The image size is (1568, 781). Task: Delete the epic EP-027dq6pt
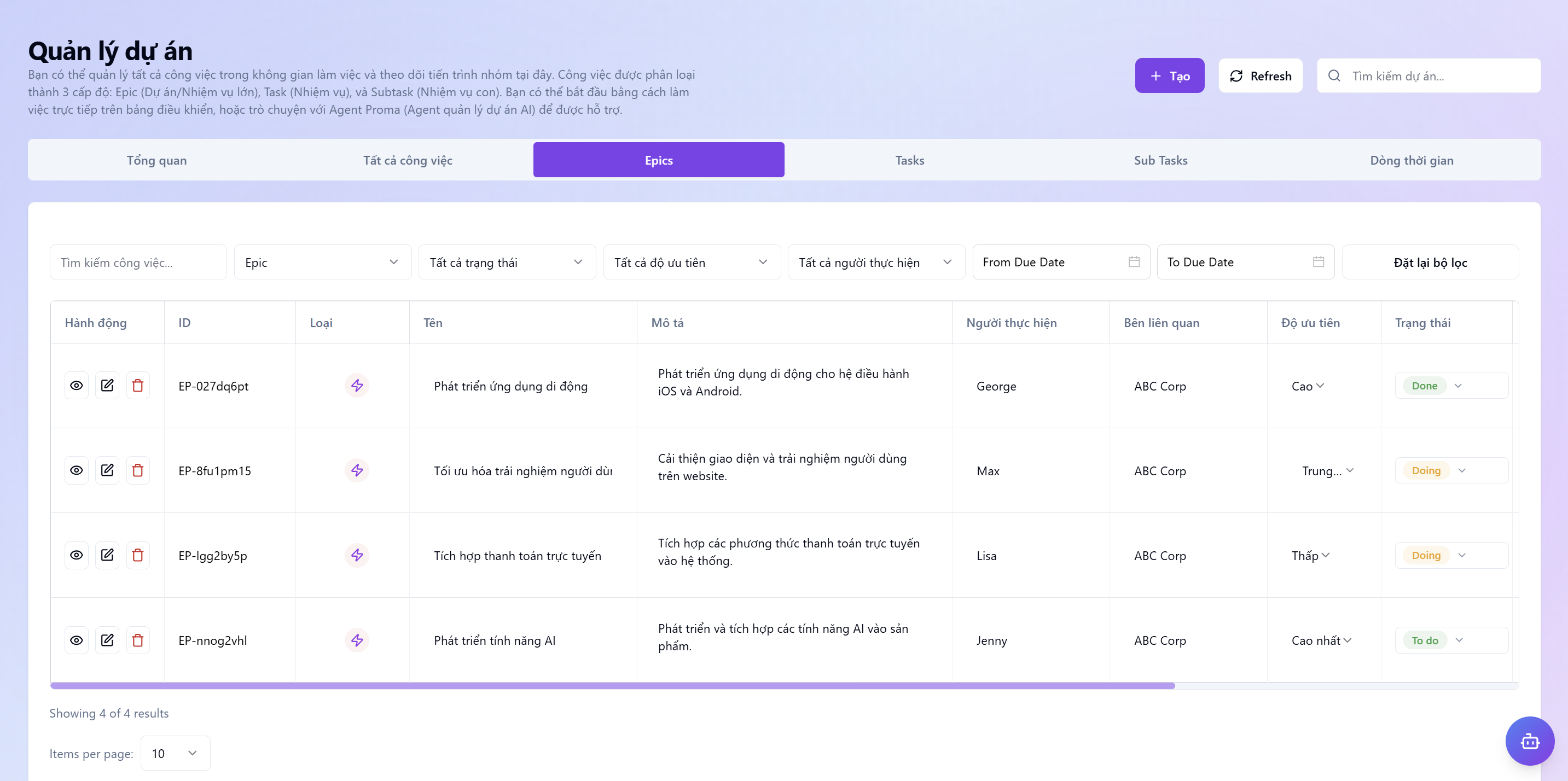137,386
